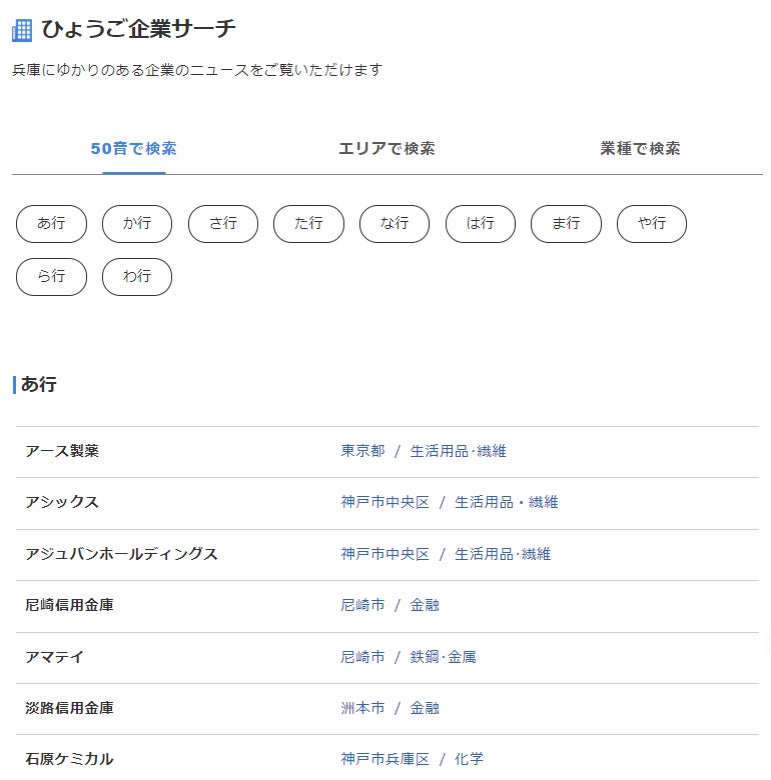Screen dimensions: 771x780
Task: Click 東京都 area link for アース製薬
Action: point(363,451)
